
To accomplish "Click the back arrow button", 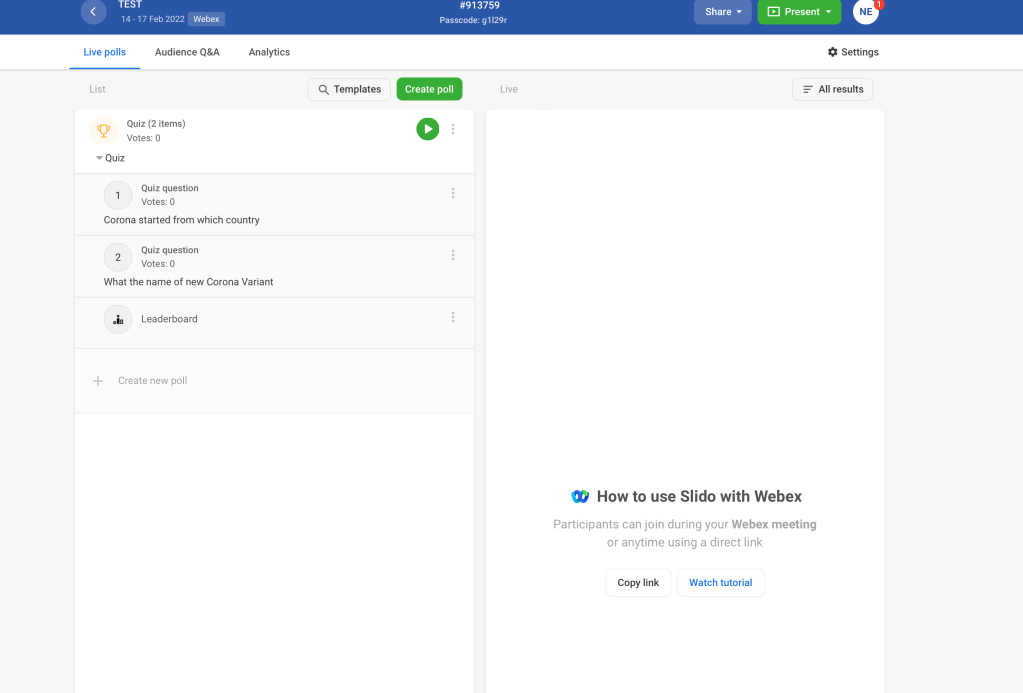I will 93,12.
